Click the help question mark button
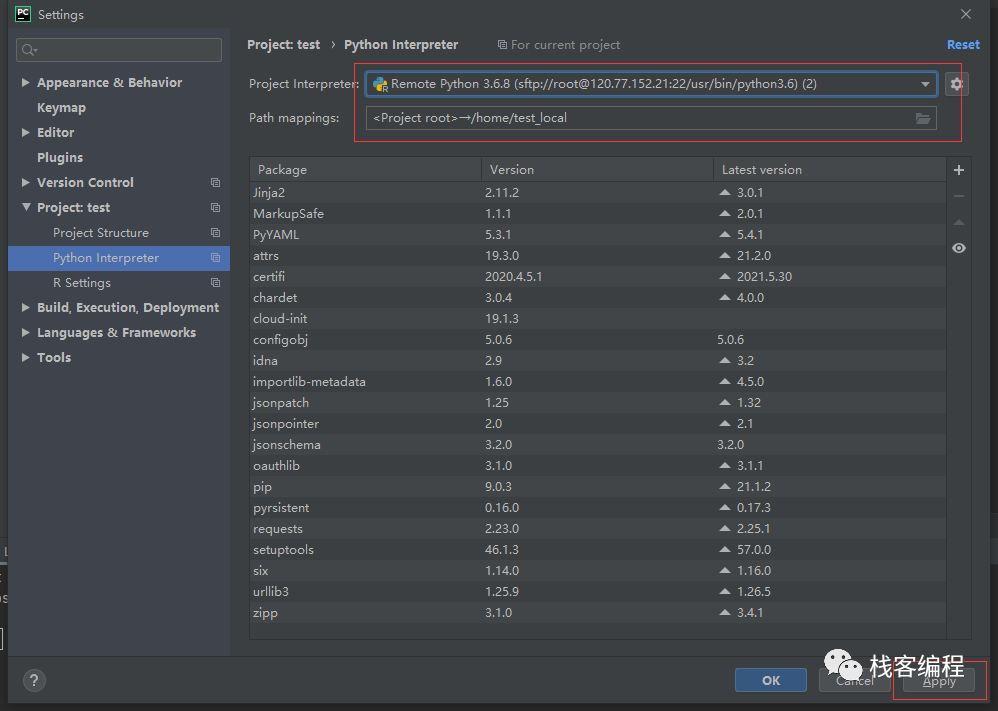This screenshot has width=998, height=711. pos(34,680)
